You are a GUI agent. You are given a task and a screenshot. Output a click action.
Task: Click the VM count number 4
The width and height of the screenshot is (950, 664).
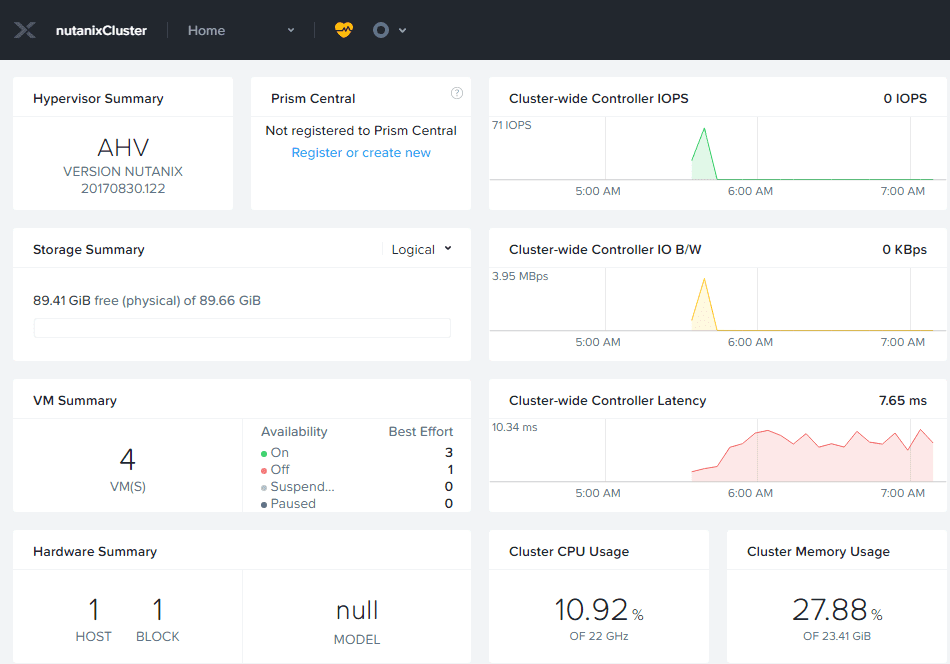coord(127,460)
